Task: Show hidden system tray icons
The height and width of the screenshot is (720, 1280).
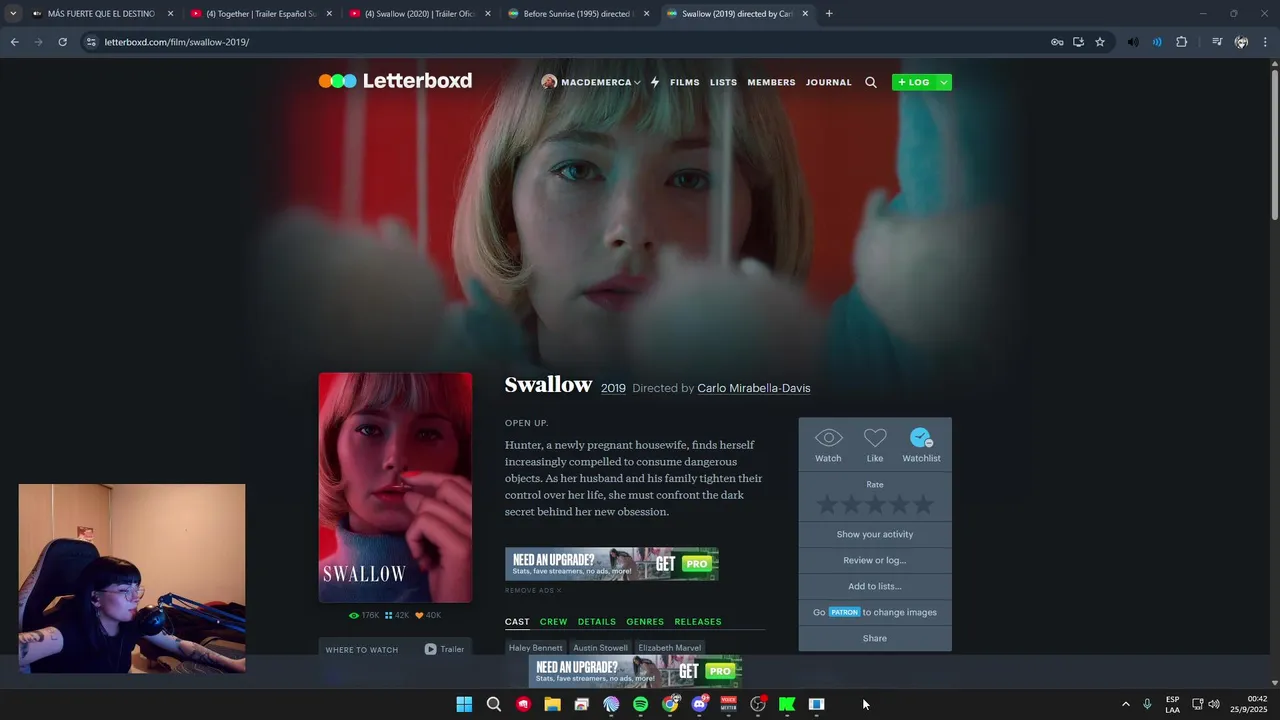Action: coord(1125,704)
